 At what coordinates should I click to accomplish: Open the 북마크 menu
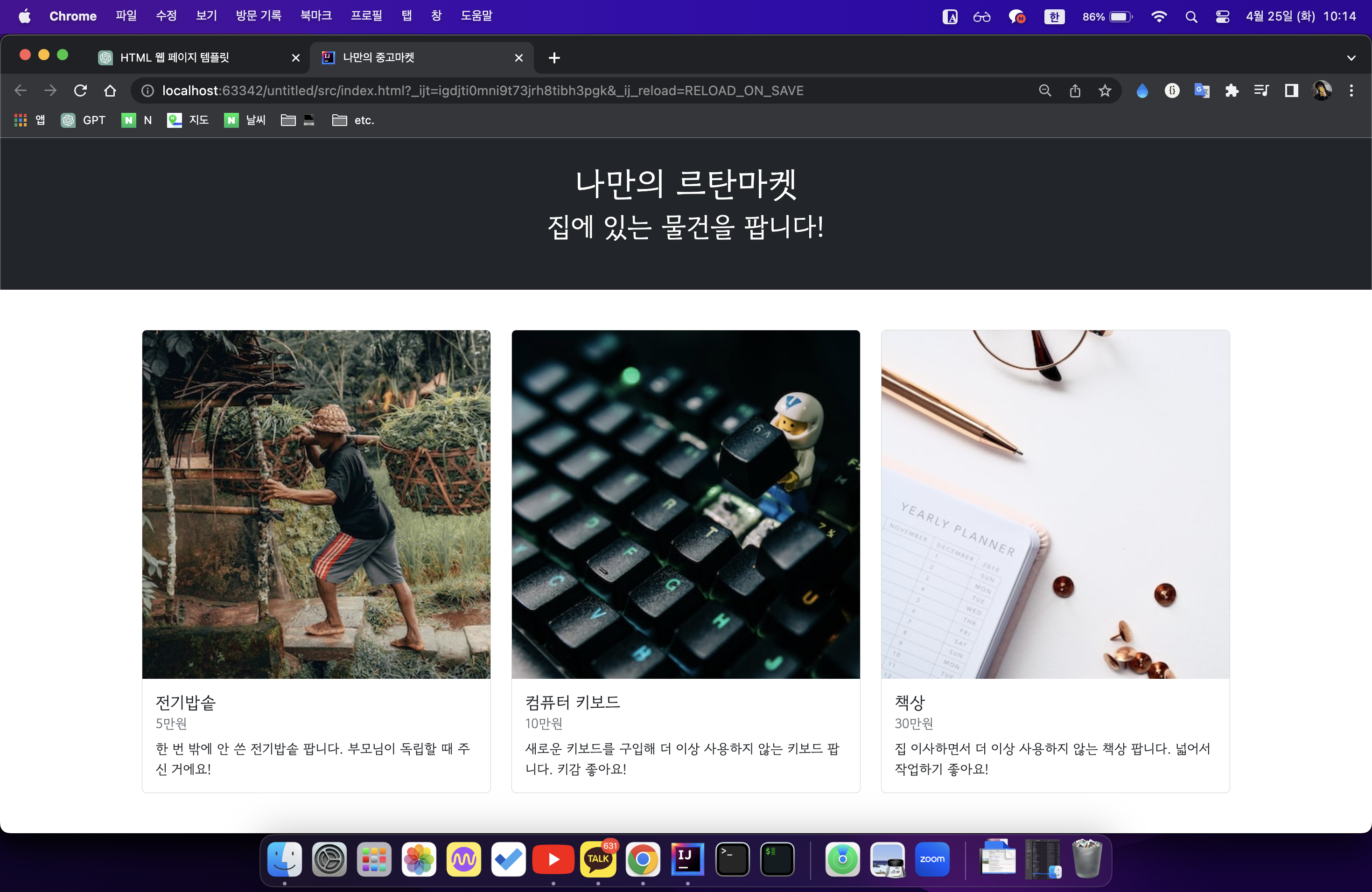[x=316, y=16]
